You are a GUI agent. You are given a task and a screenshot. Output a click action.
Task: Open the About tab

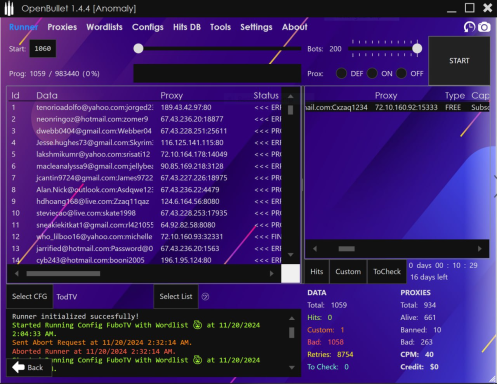click(x=295, y=27)
